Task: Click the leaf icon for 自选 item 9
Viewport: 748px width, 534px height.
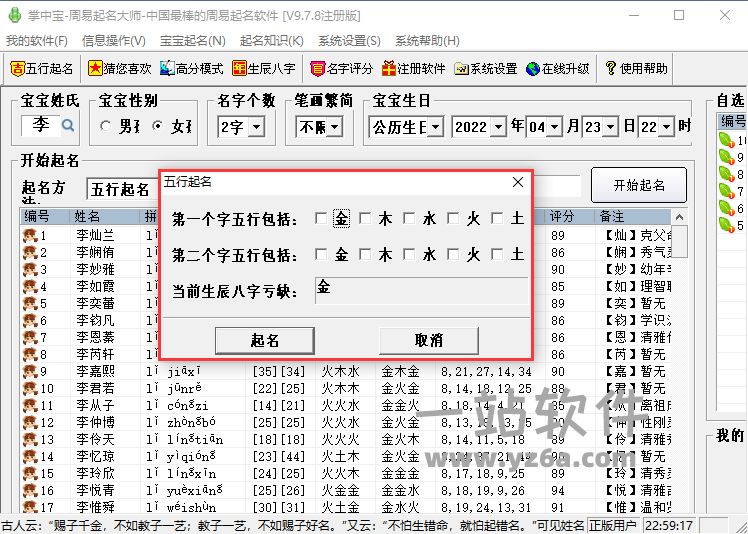Action: point(726,157)
